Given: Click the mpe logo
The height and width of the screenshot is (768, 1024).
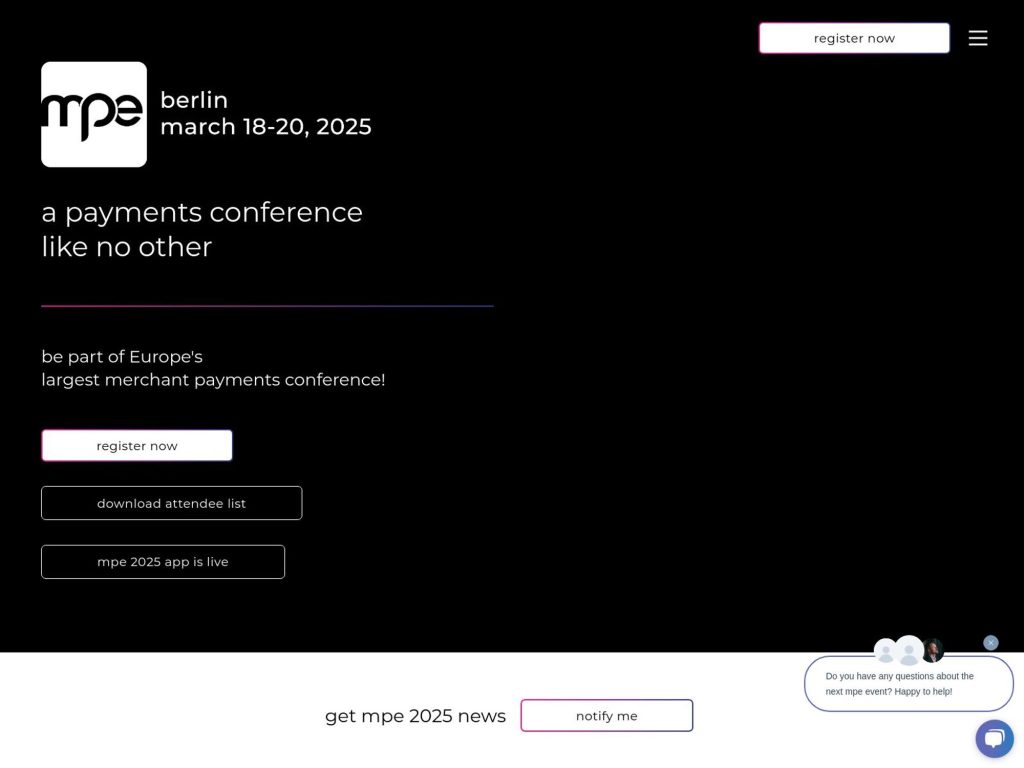Looking at the screenshot, I should tap(93, 113).
